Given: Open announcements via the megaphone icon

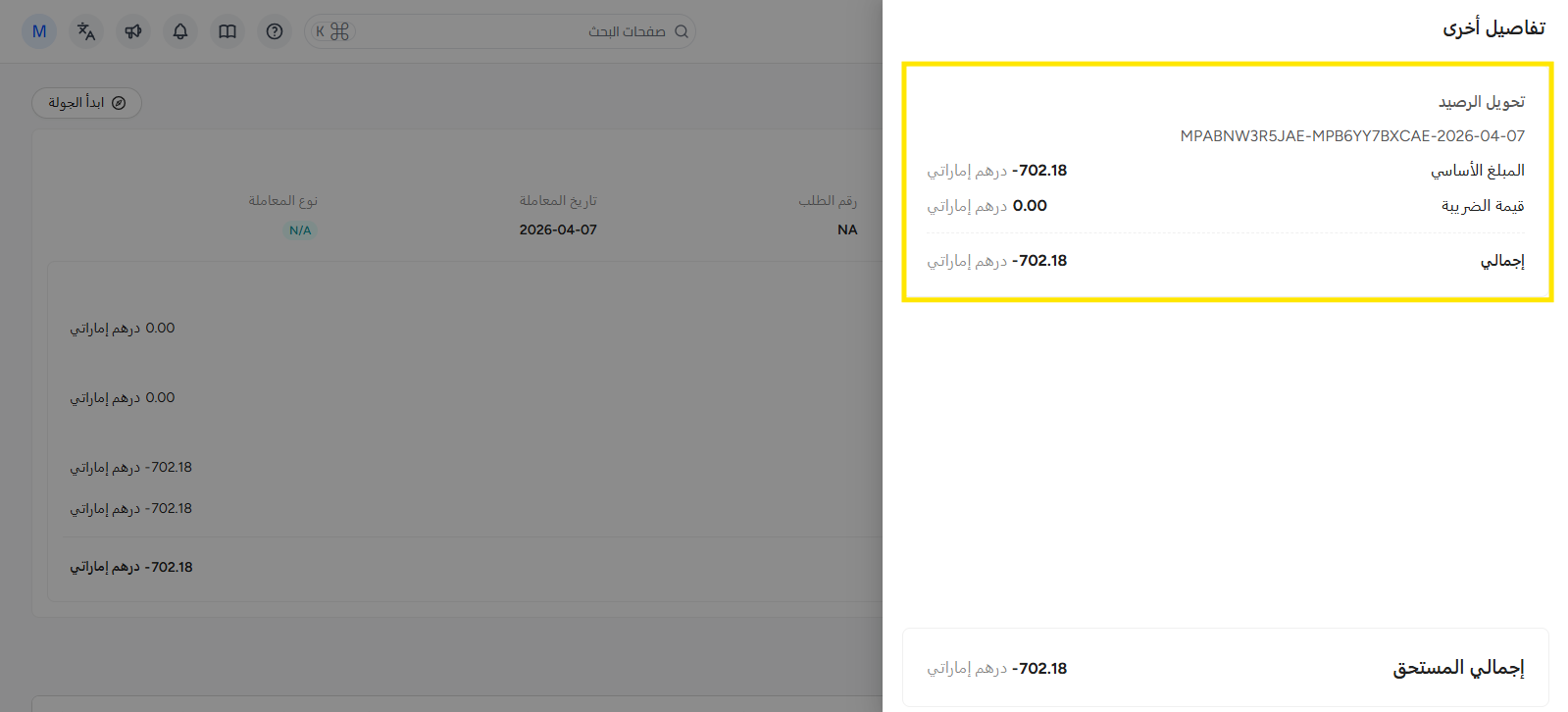Looking at the screenshot, I should pyautogui.click(x=133, y=31).
